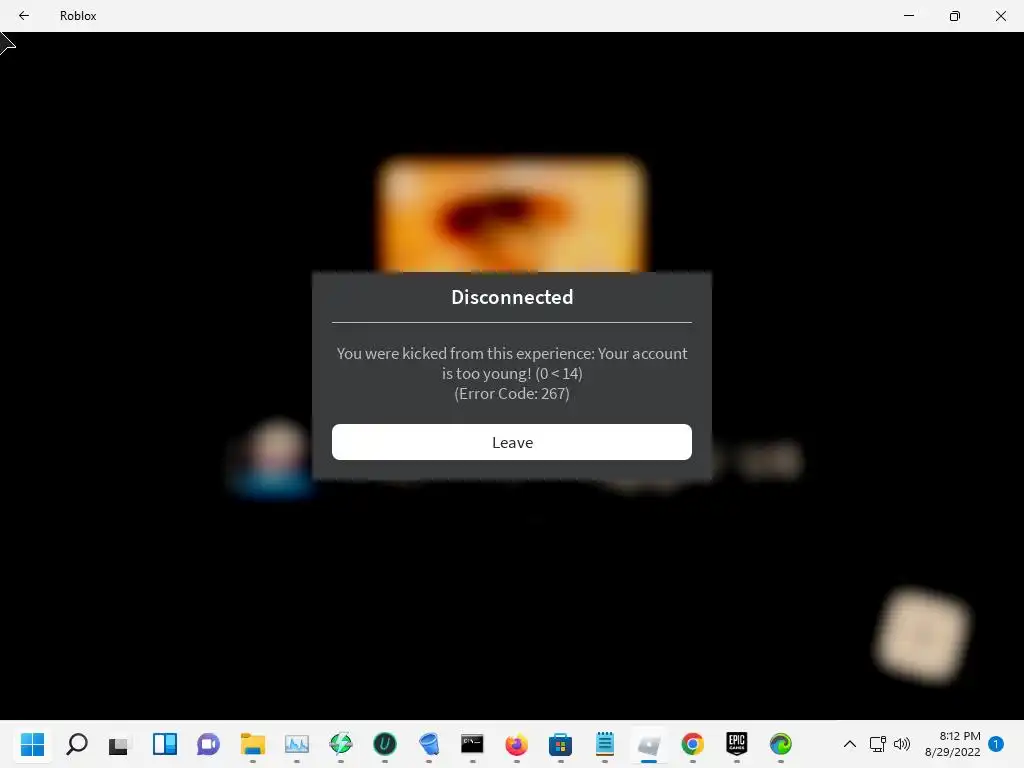Viewport: 1024px width, 768px height.
Task: Open the Widgets panel icon
Action: (165, 744)
